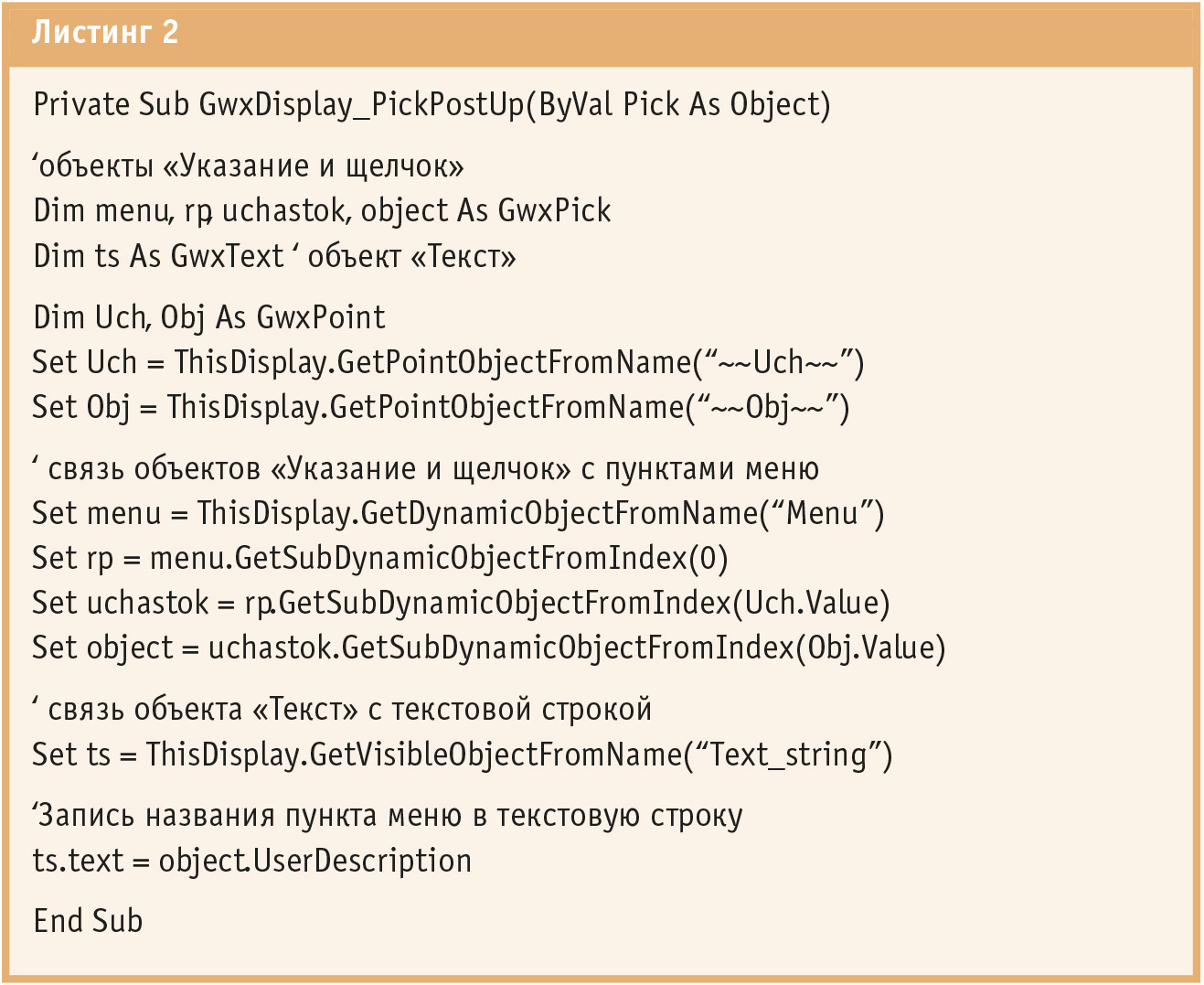Click the 'Dim menu, rp, uchastok' declaration line
Screen dimensions: 1204x985
(322, 211)
